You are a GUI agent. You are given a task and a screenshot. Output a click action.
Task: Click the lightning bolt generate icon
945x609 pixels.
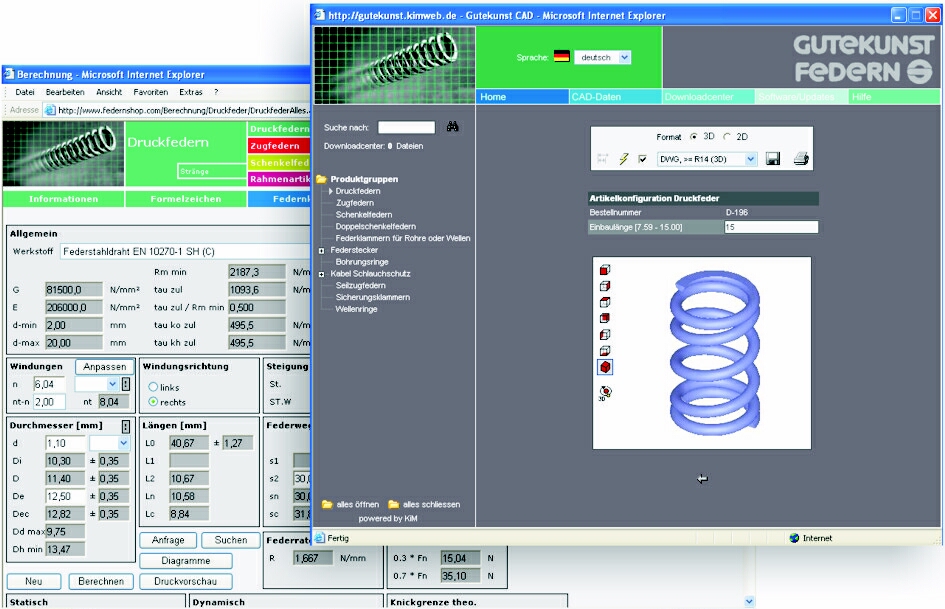(x=625, y=159)
